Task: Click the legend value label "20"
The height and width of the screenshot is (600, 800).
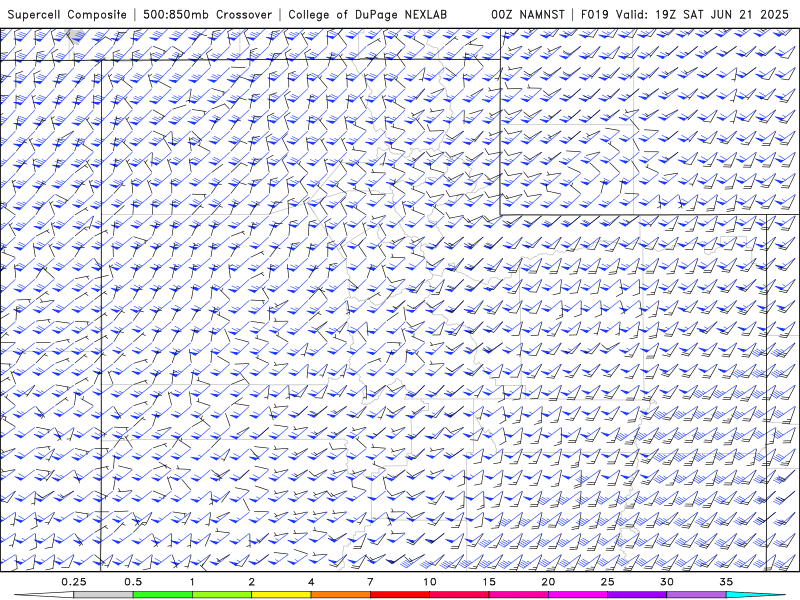Action: point(548,582)
